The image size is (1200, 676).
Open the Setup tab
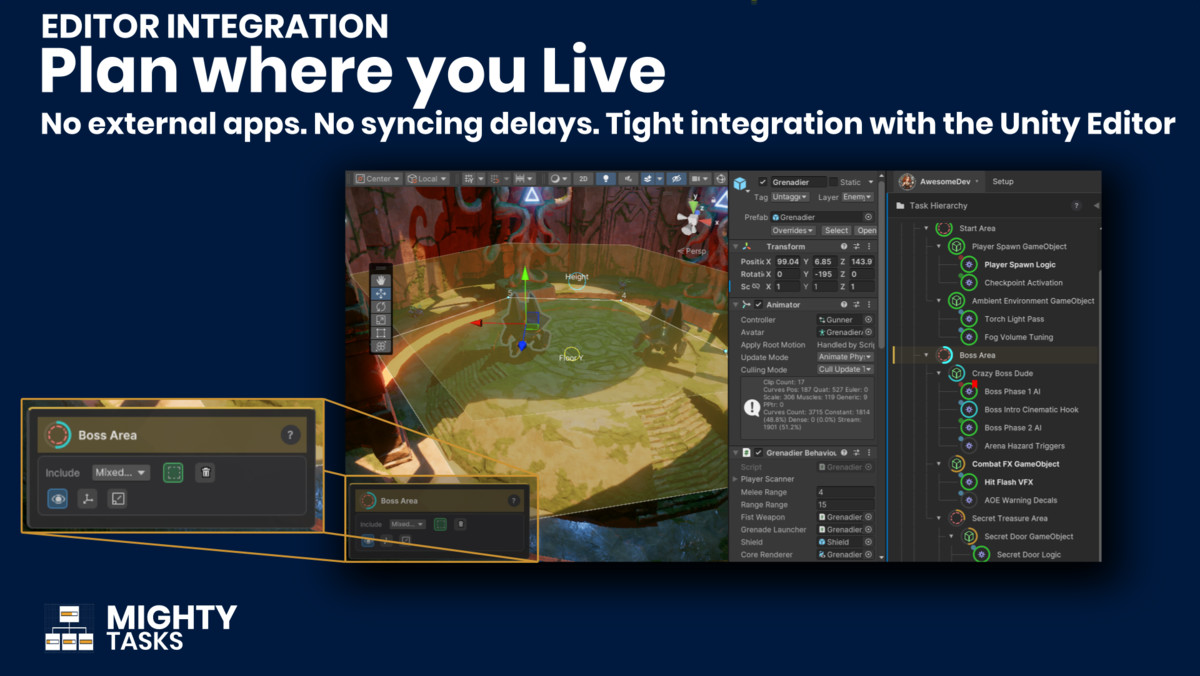[1003, 181]
